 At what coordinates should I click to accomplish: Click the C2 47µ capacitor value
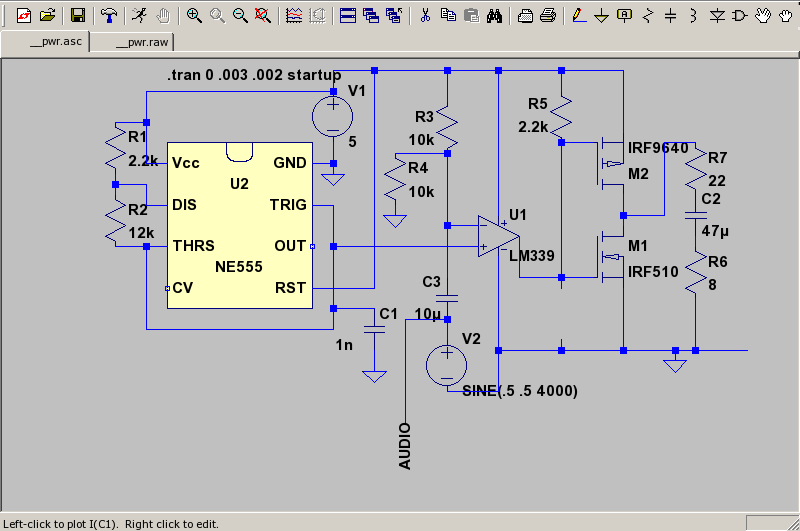[x=715, y=231]
